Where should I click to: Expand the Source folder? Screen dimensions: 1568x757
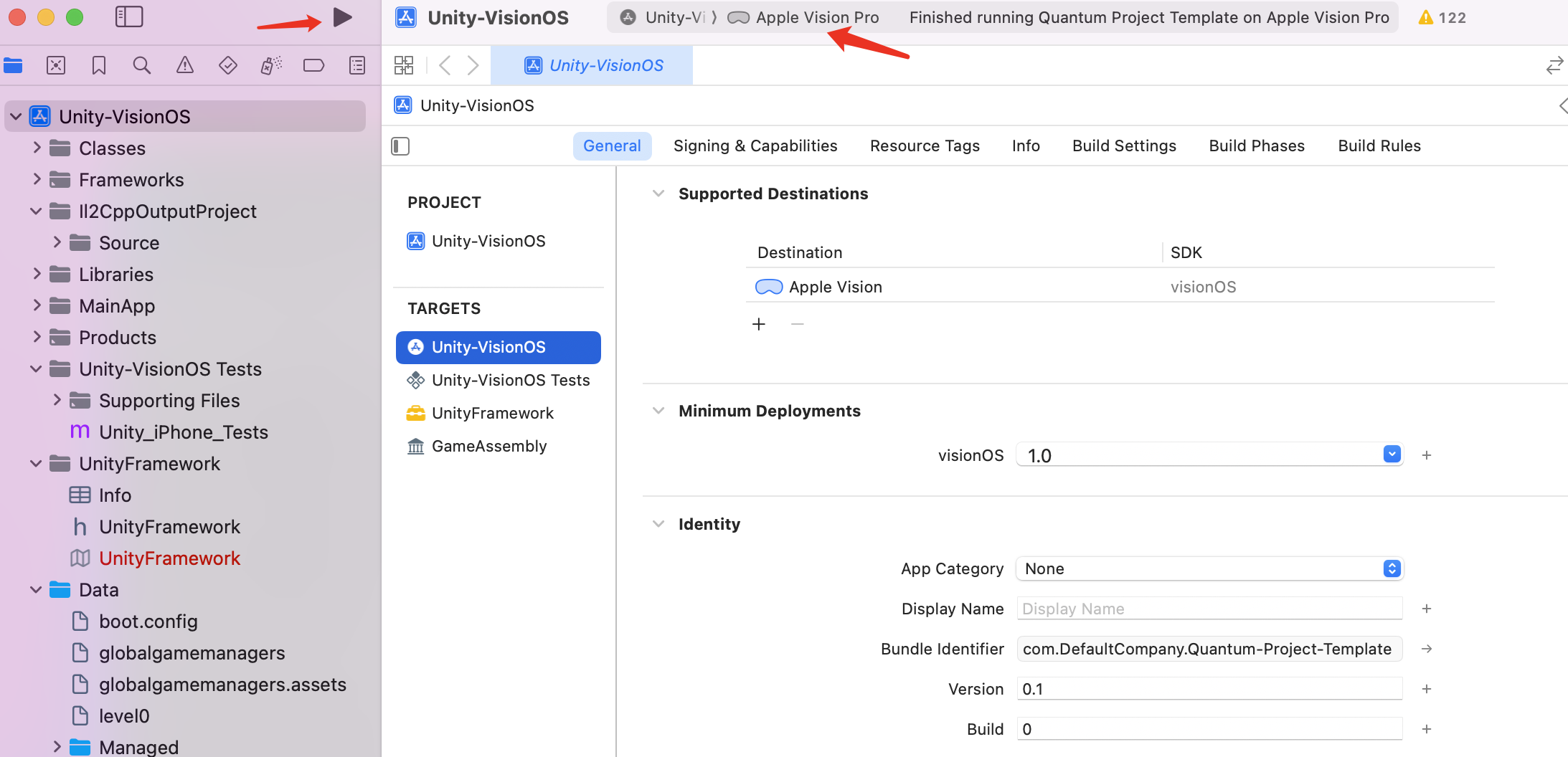57,242
